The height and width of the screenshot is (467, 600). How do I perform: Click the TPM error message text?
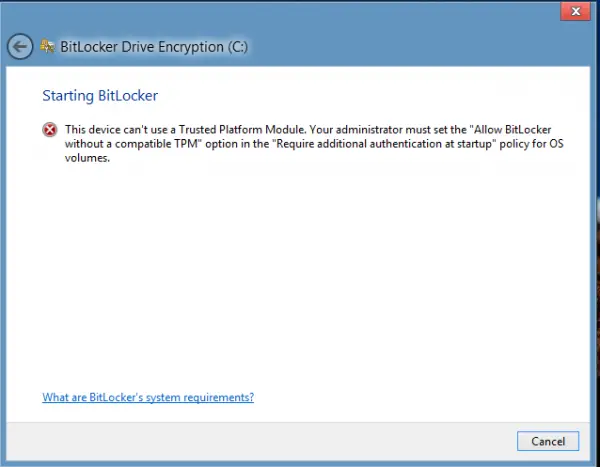click(x=314, y=144)
